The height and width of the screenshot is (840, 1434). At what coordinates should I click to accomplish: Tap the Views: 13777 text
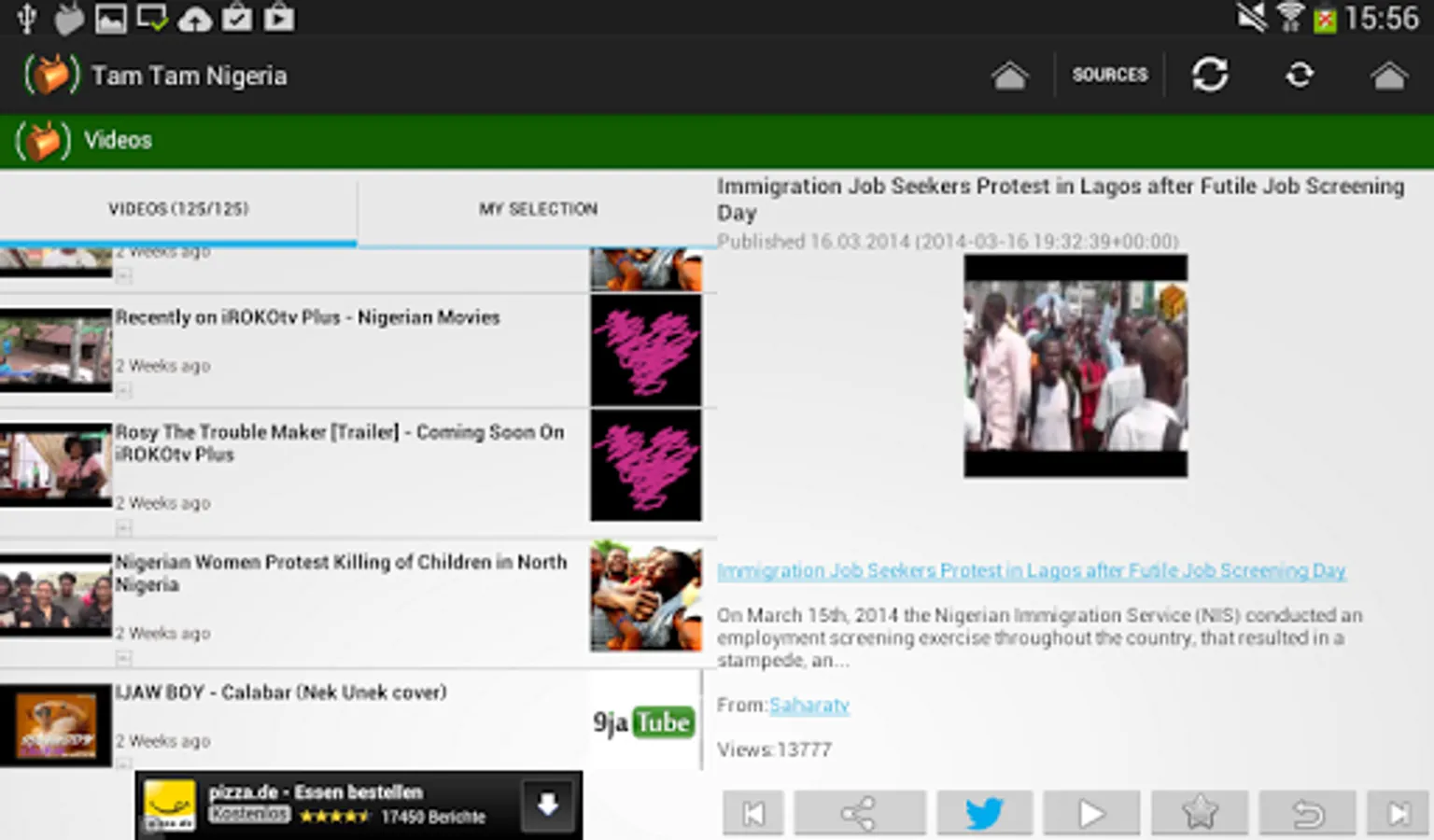(x=774, y=749)
